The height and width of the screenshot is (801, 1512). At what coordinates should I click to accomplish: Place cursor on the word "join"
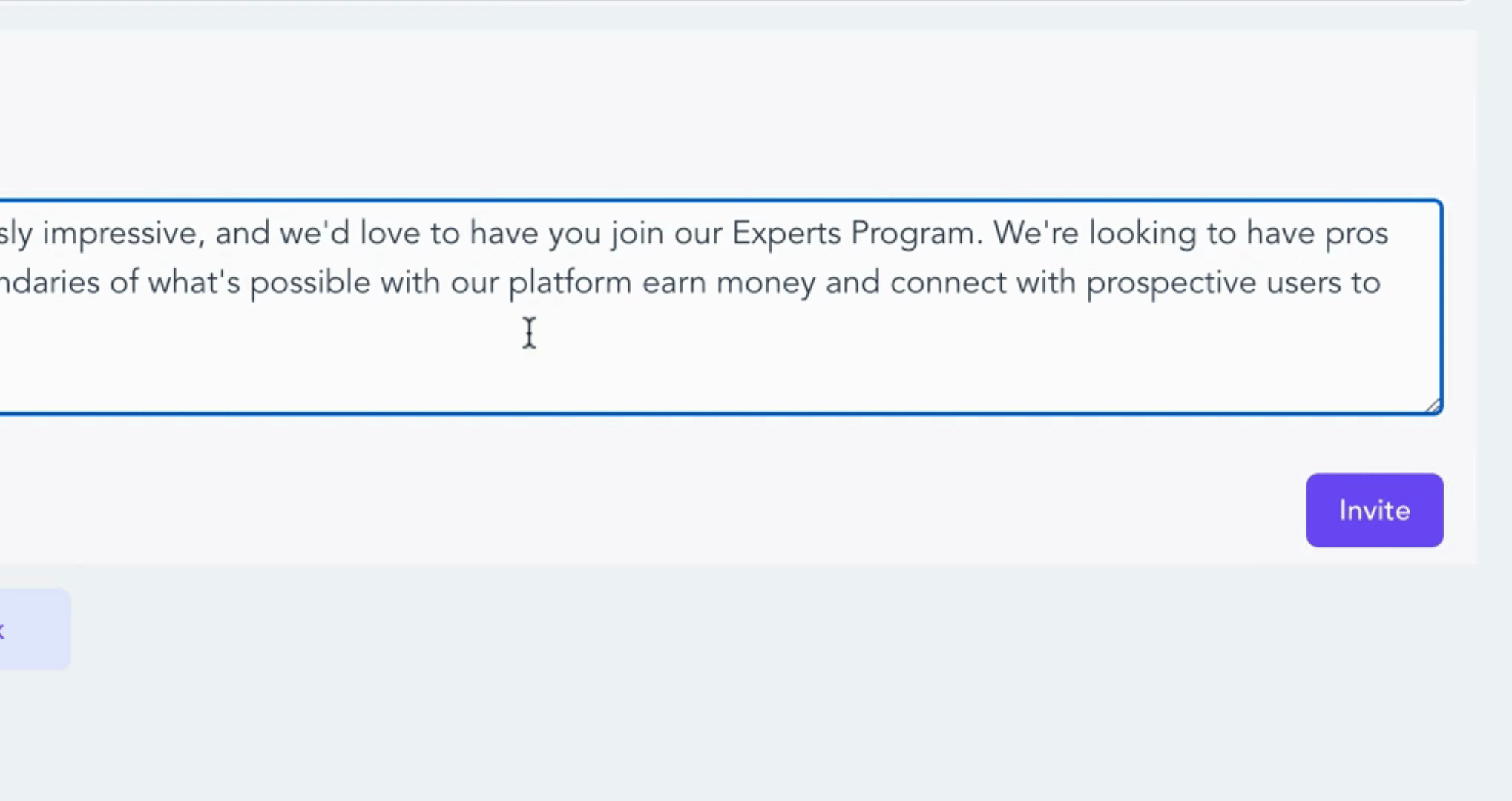[637, 234]
